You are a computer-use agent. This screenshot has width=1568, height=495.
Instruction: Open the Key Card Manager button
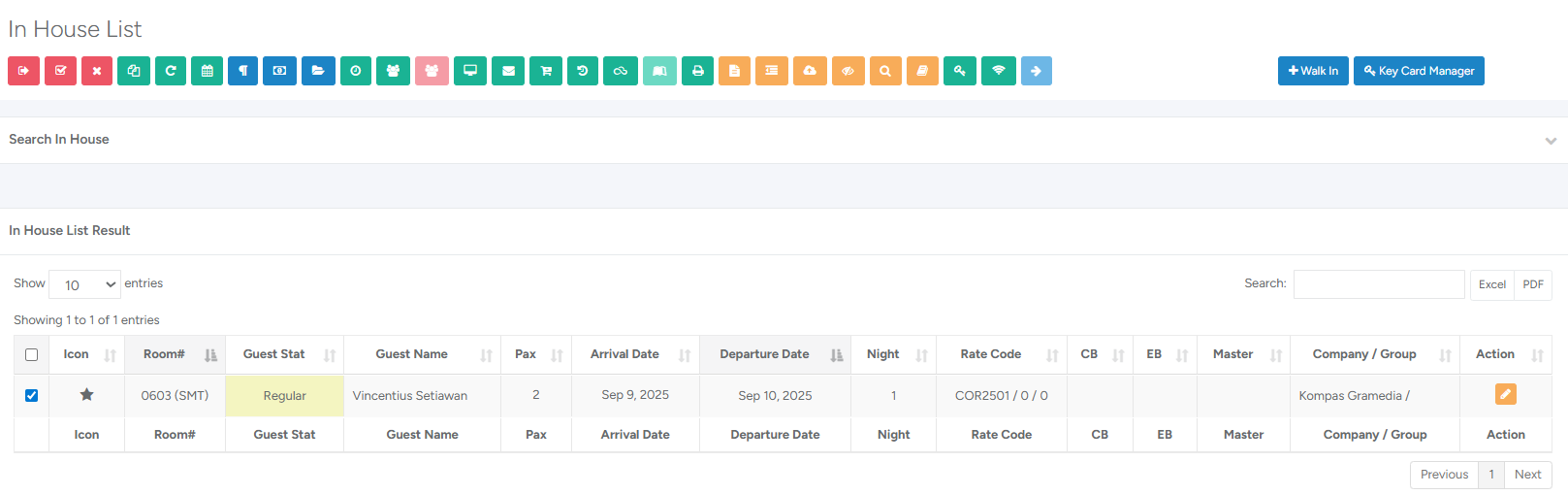[1419, 71]
